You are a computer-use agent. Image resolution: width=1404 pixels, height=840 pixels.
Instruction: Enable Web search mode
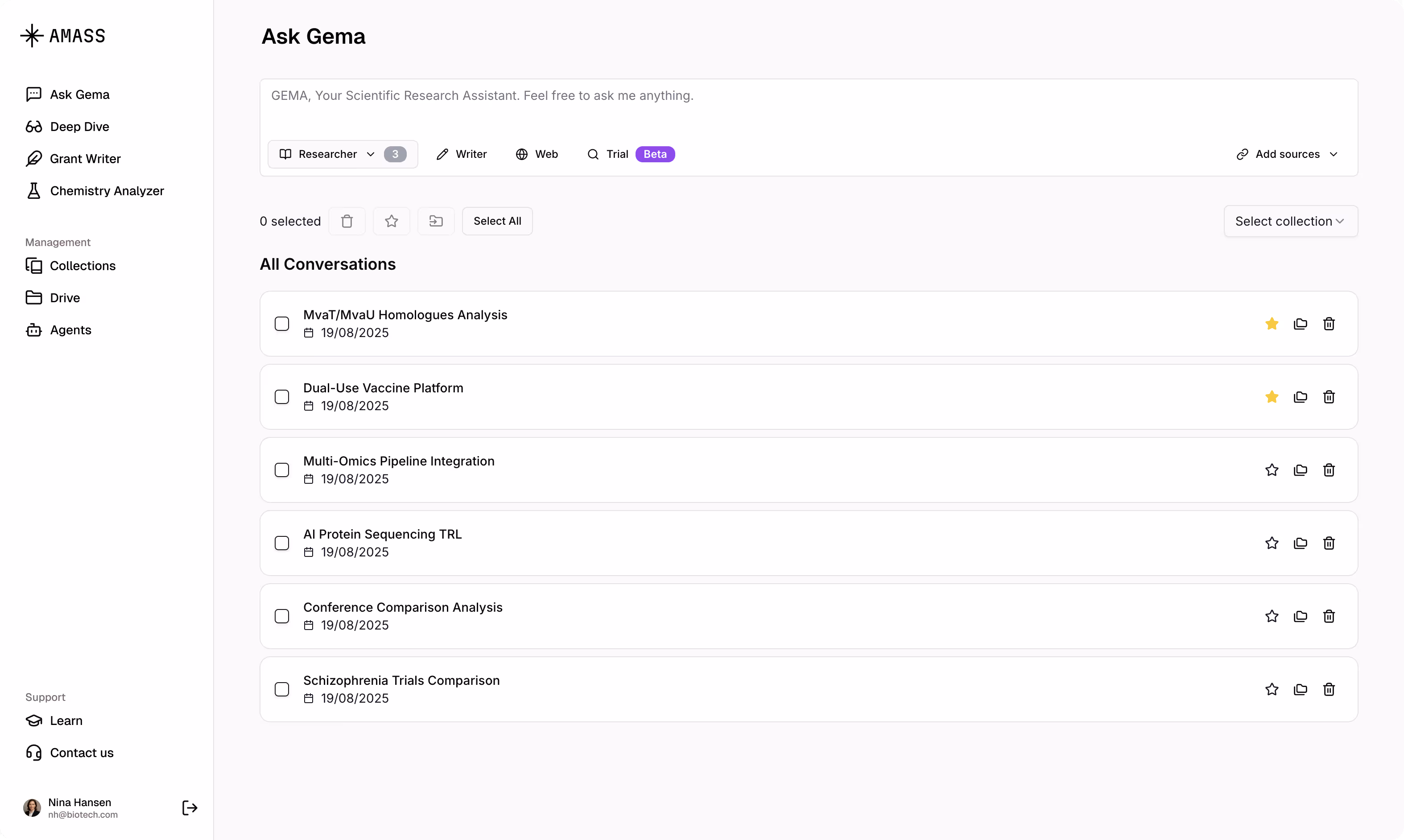pos(537,154)
